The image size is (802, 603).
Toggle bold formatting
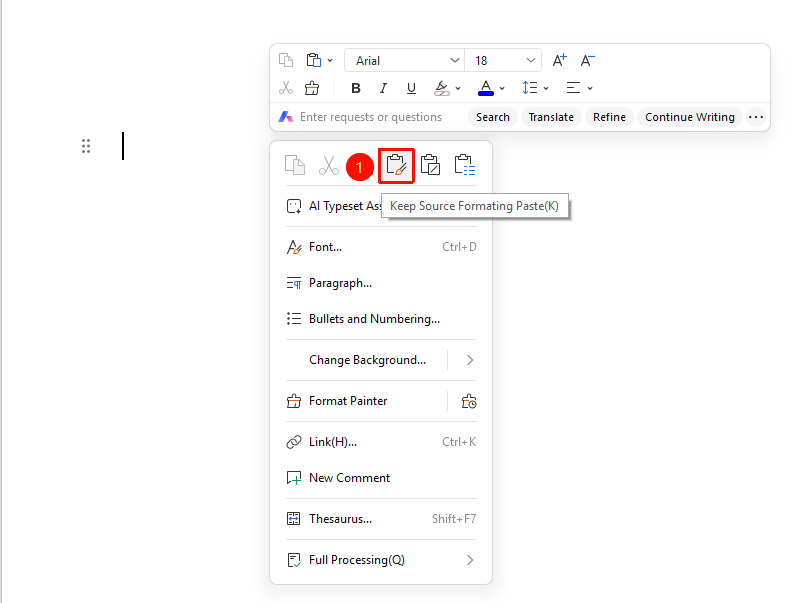(356, 88)
